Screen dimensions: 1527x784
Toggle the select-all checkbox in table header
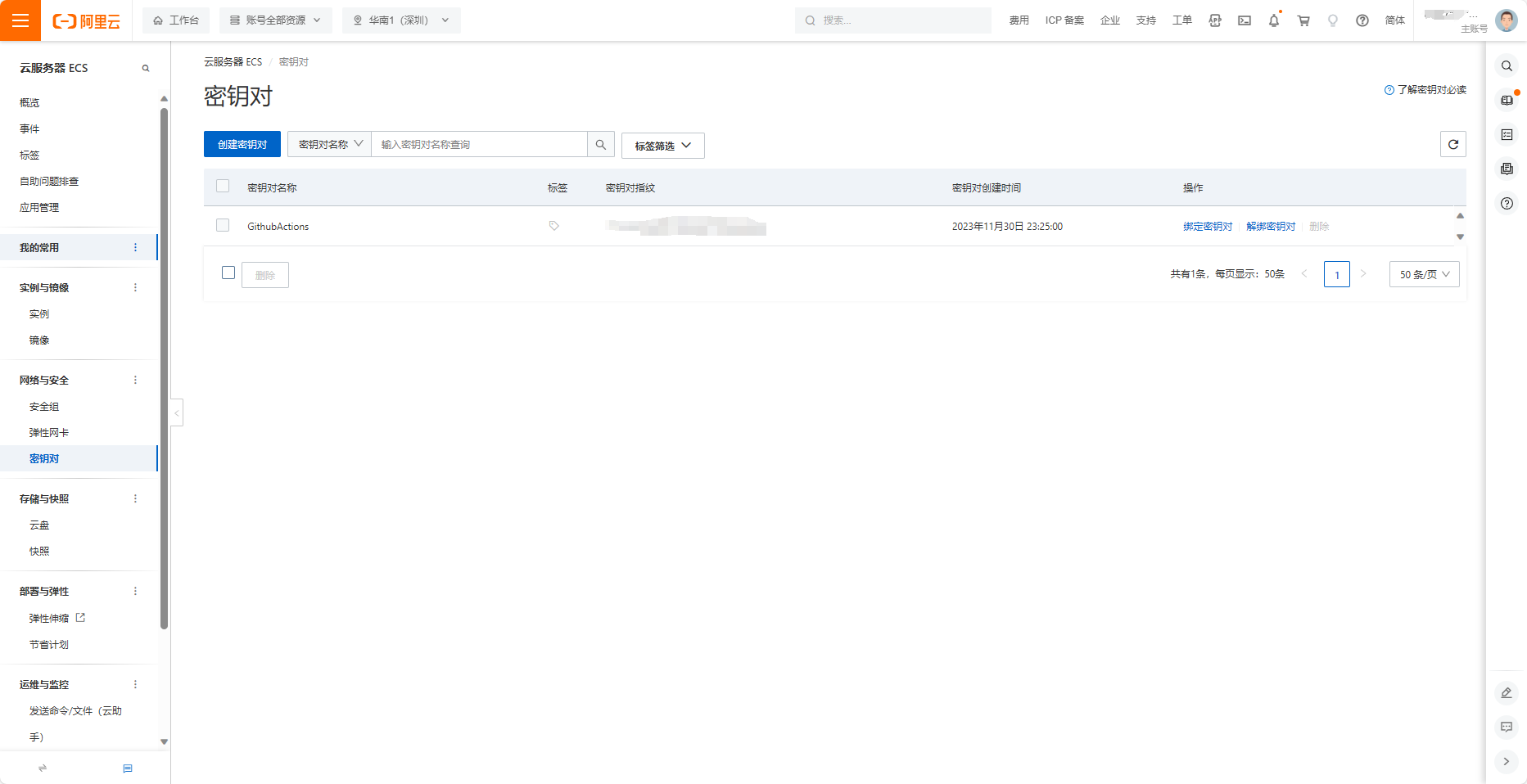223,186
